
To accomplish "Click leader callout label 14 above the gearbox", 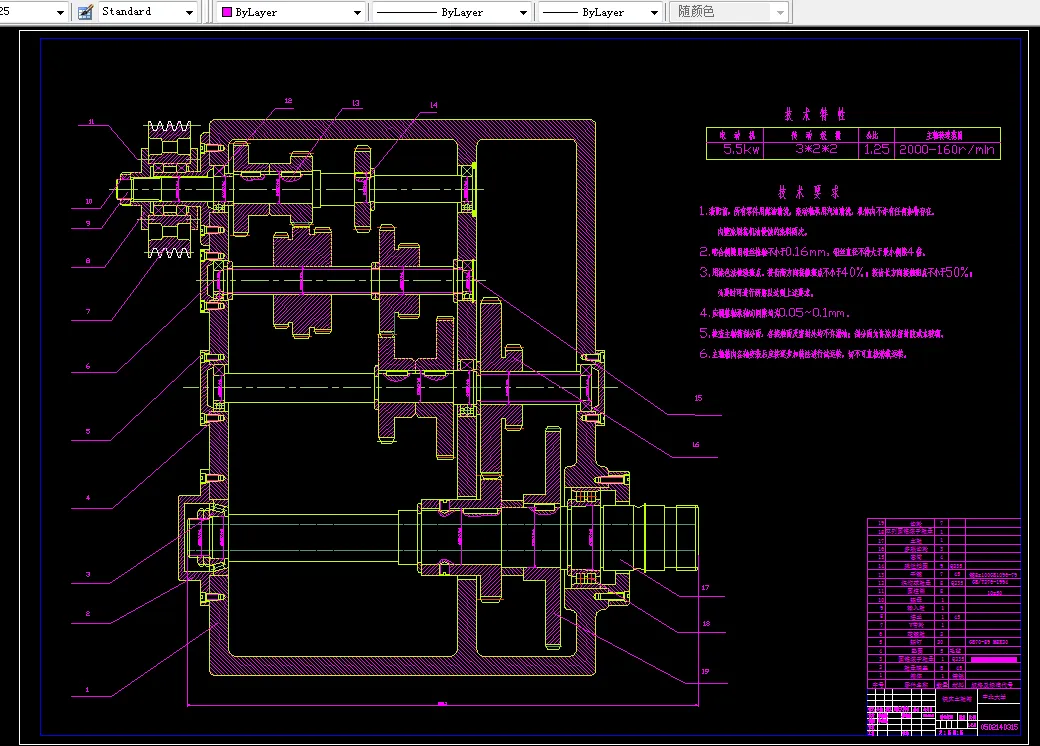I will point(434,105).
